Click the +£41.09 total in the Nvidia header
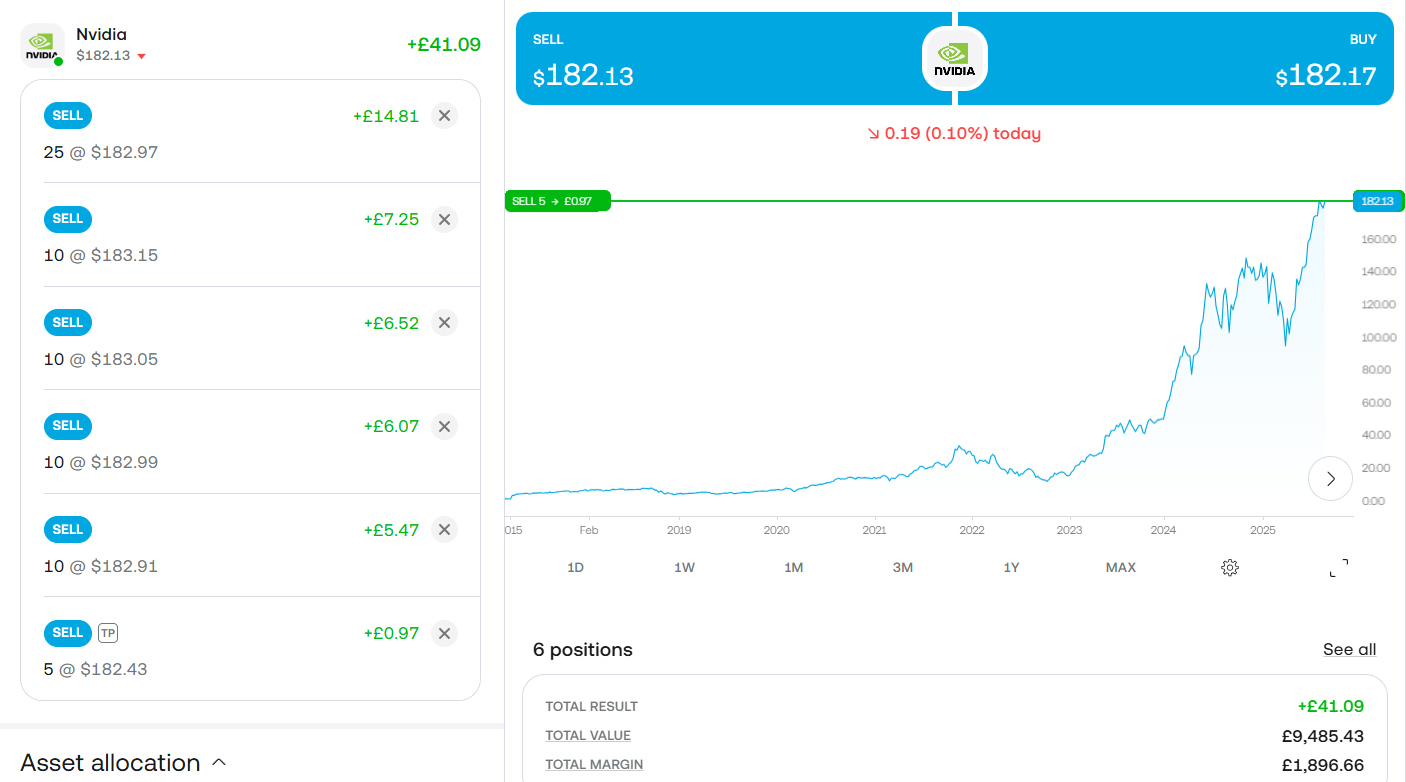The image size is (1406, 782). click(x=444, y=45)
